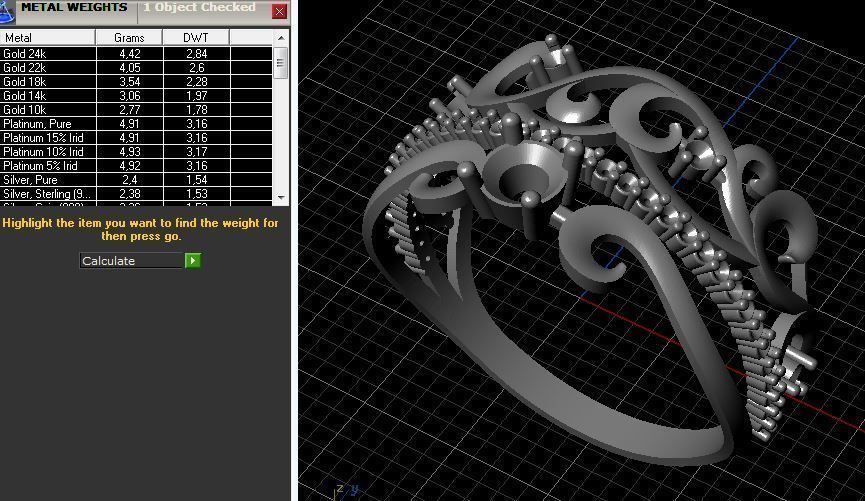Click the 2,84 DWT value

click(196, 54)
